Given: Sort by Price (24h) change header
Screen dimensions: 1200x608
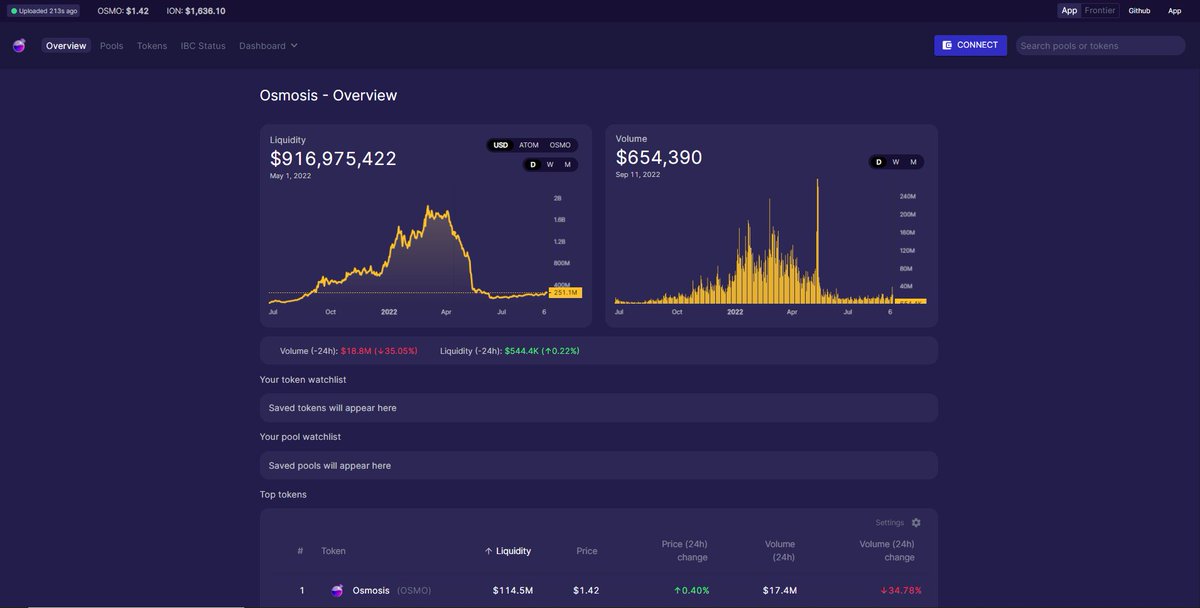Looking at the screenshot, I should (x=684, y=551).
